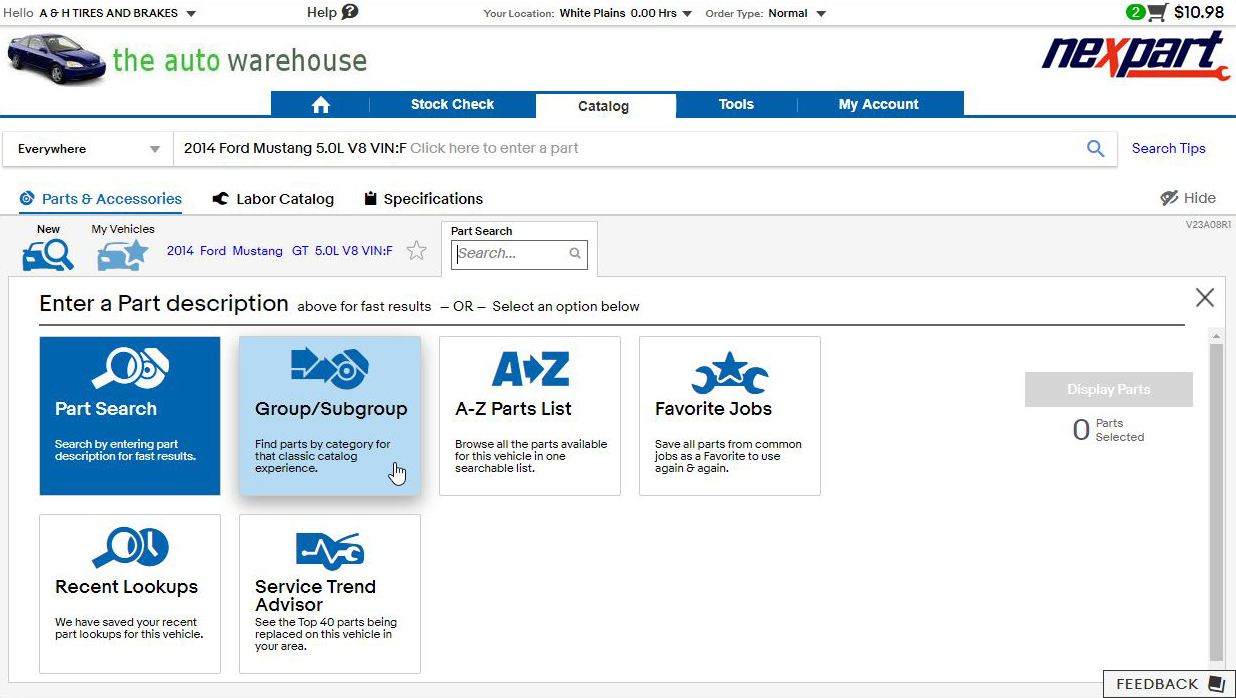The height and width of the screenshot is (698, 1236).
Task: Select the Specifications tab
Action: tap(423, 199)
